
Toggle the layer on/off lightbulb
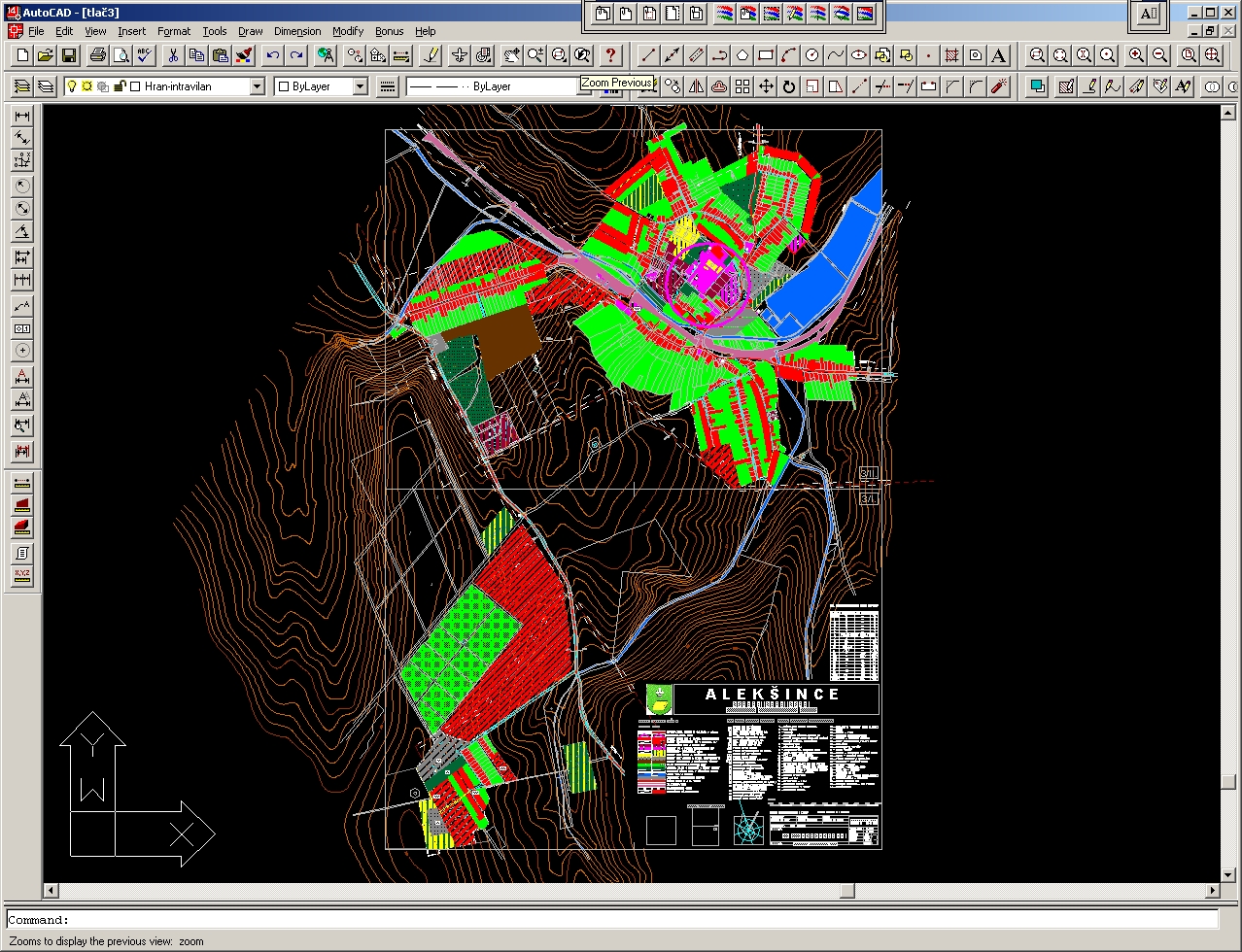[x=72, y=86]
